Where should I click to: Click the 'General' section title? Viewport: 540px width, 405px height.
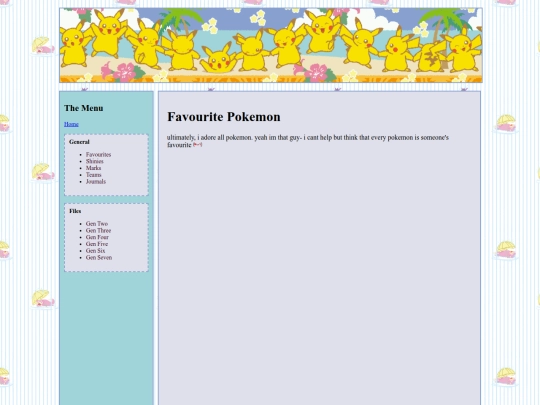(79, 142)
